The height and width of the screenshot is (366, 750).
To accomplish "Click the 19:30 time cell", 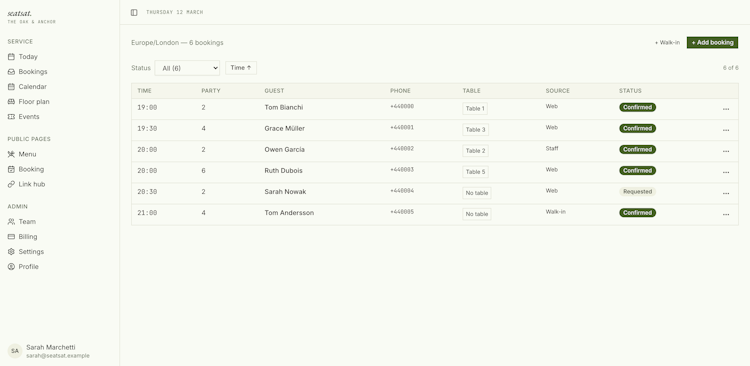I will (147, 129).
